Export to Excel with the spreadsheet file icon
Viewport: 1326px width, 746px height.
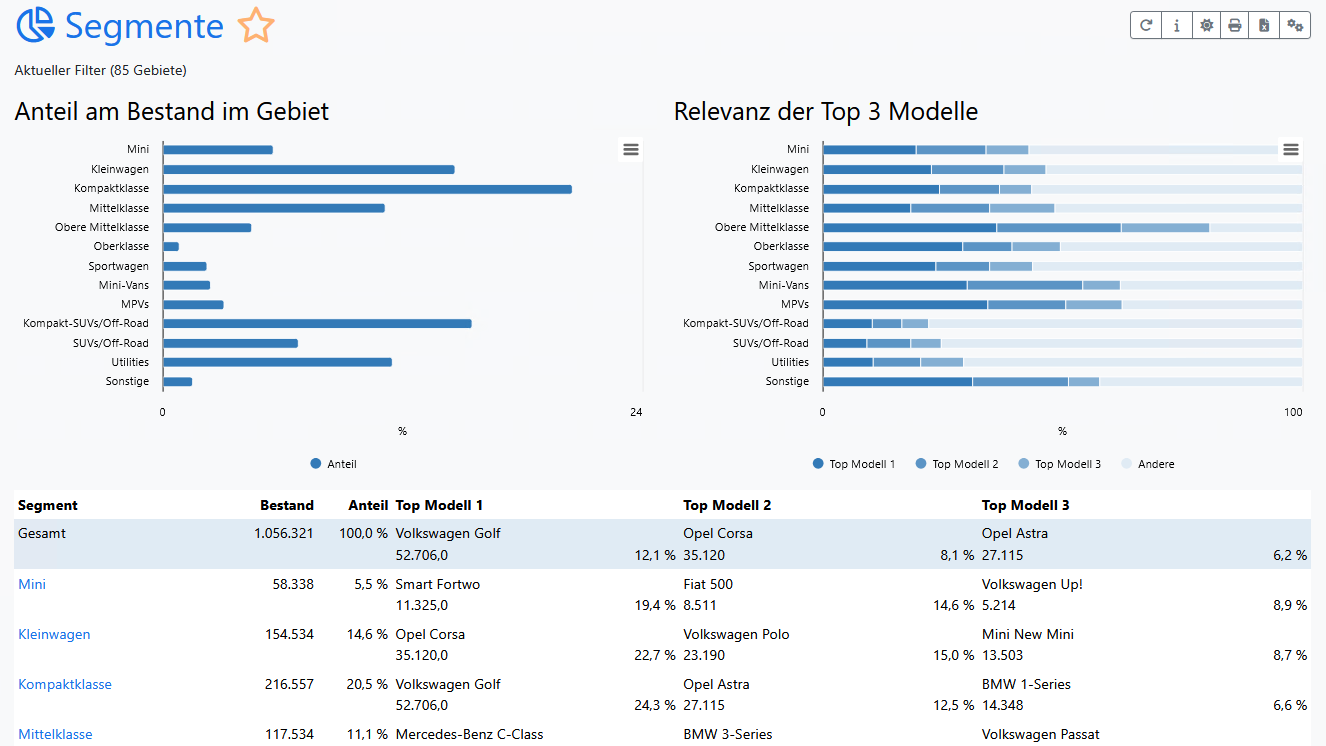pos(1264,25)
